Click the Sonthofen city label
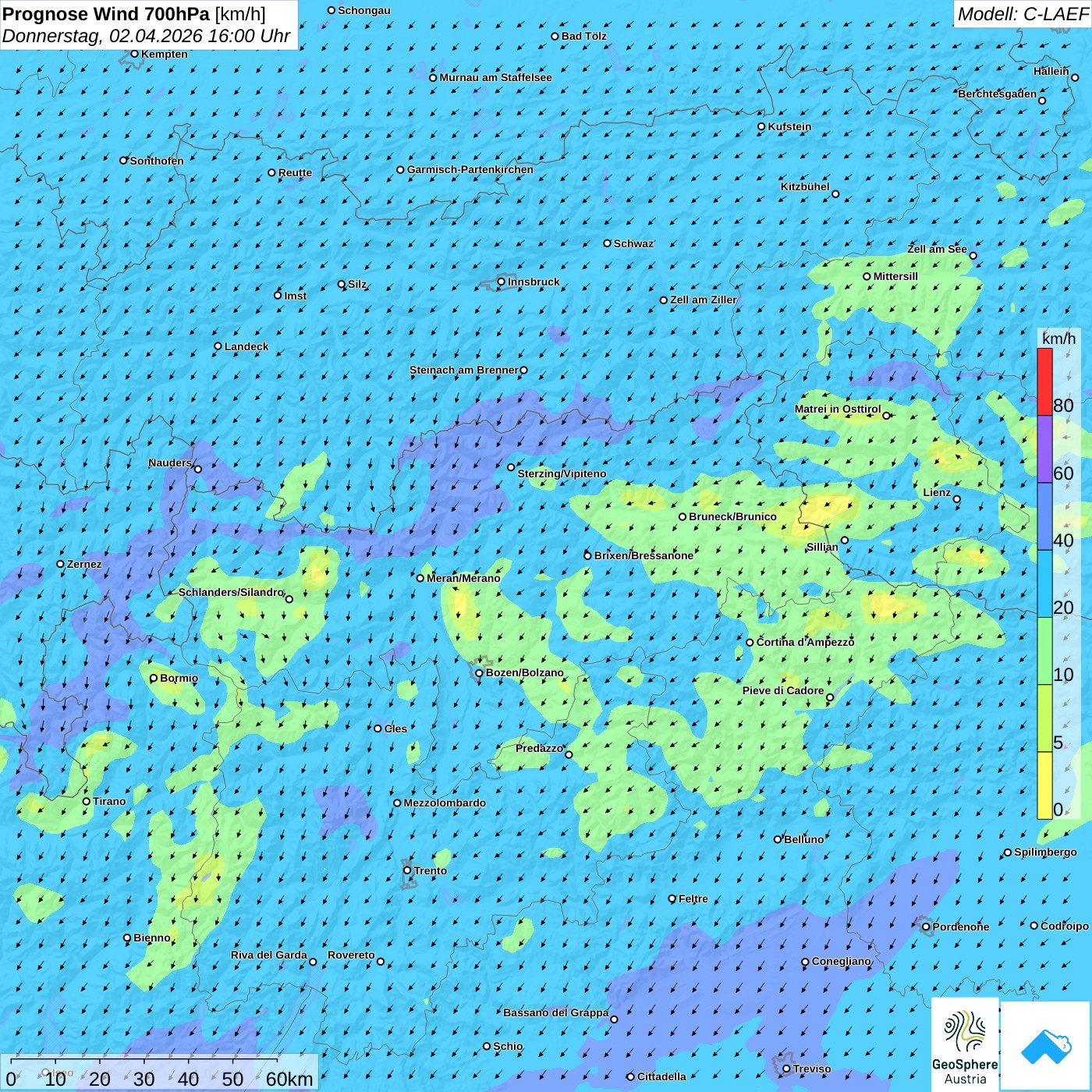1092x1092 pixels. click(157, 161)
